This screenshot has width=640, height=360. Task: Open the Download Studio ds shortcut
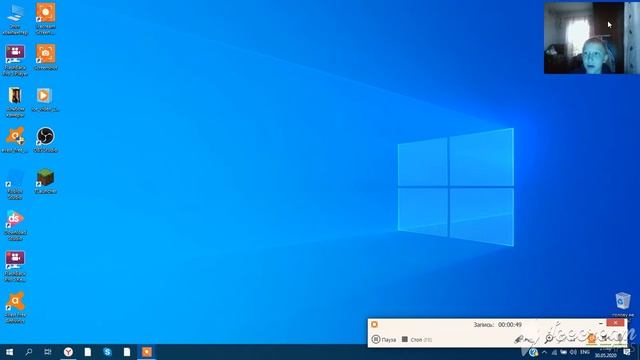(x=15, y=225)
